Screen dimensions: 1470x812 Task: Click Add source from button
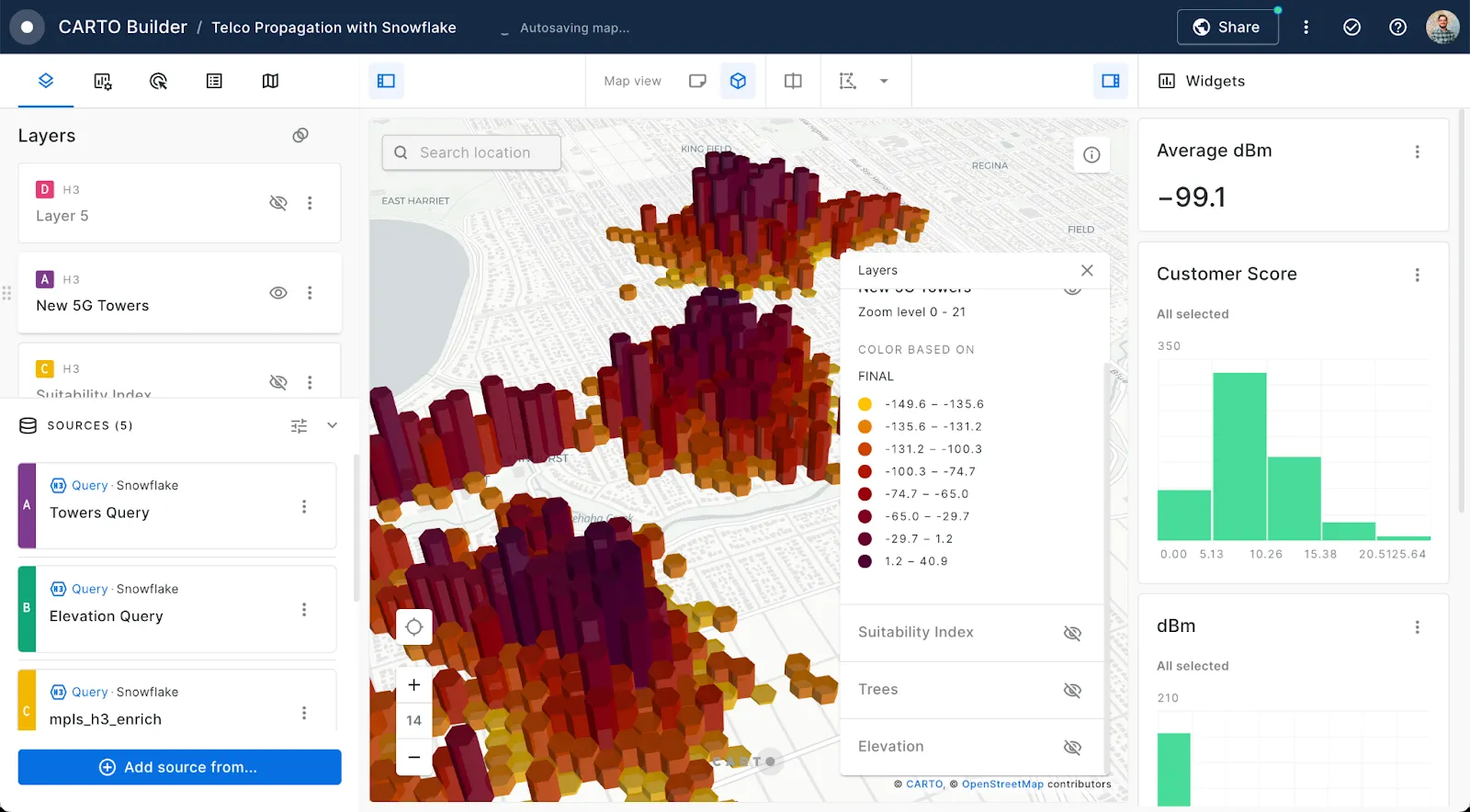[x=180, y=767]
